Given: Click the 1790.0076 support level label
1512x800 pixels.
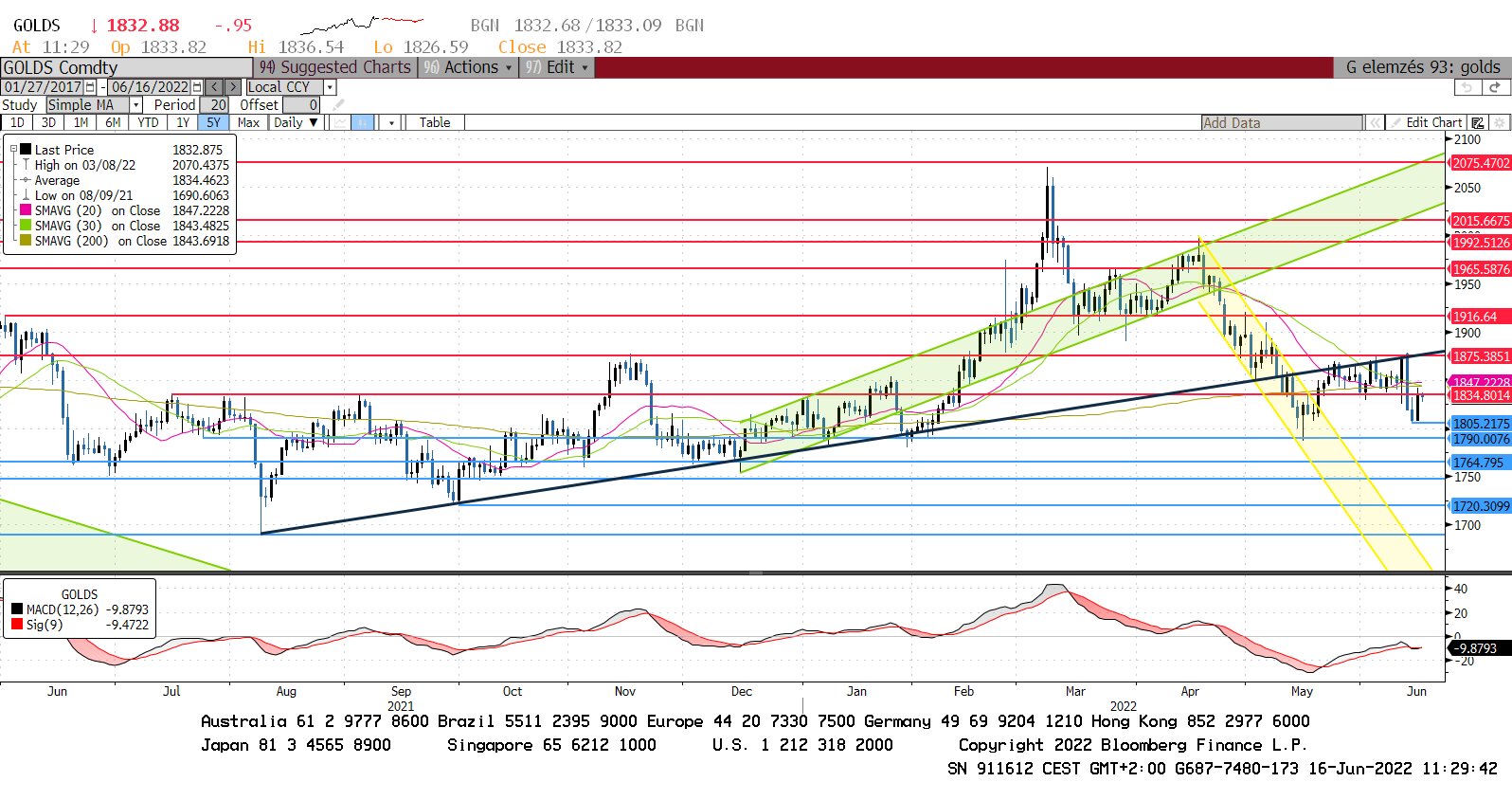Looking at the screenshot, I should pyautogui.click(x=1481, y=439).
